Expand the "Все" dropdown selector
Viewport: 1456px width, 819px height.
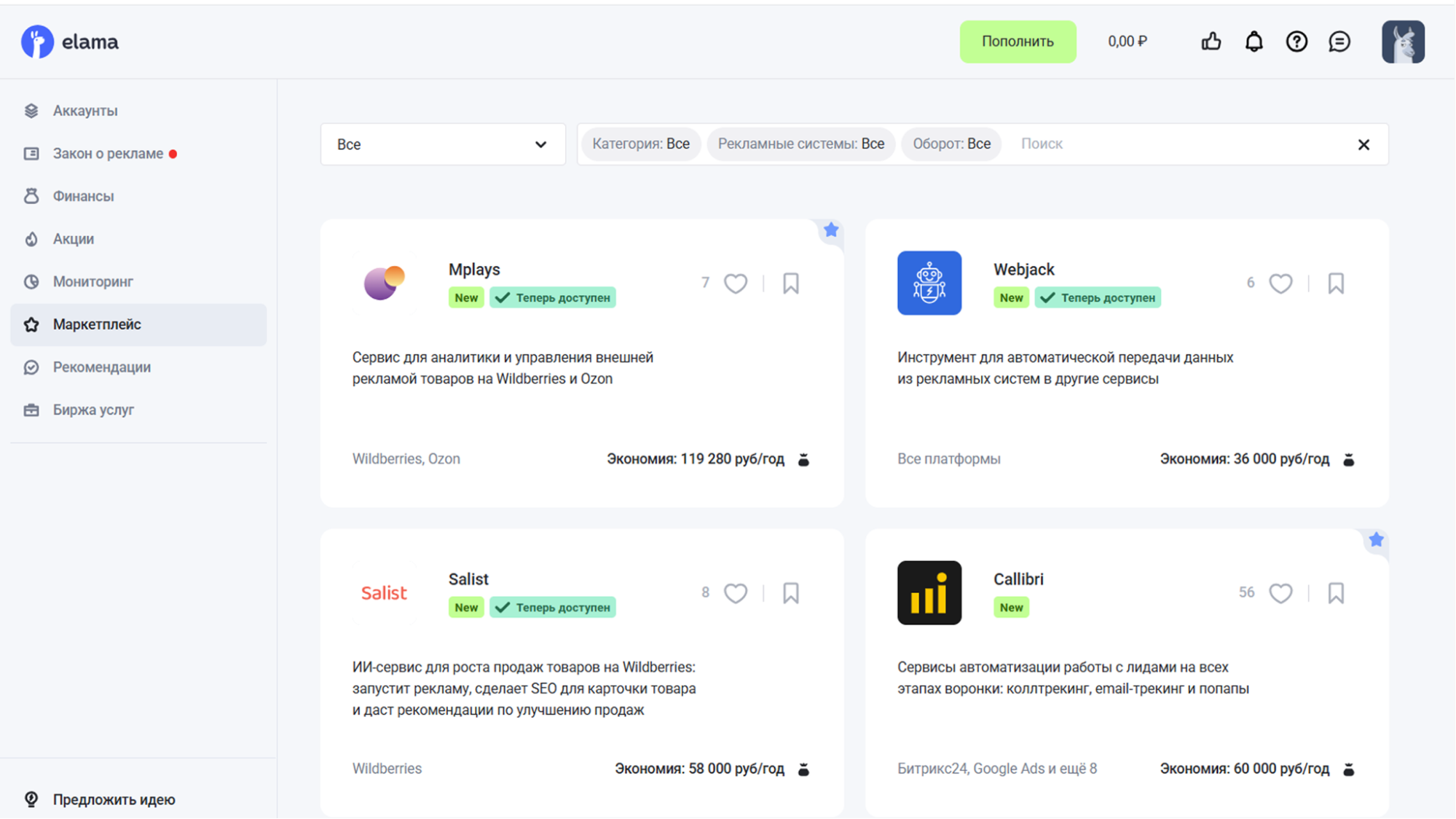click(442, 144)
